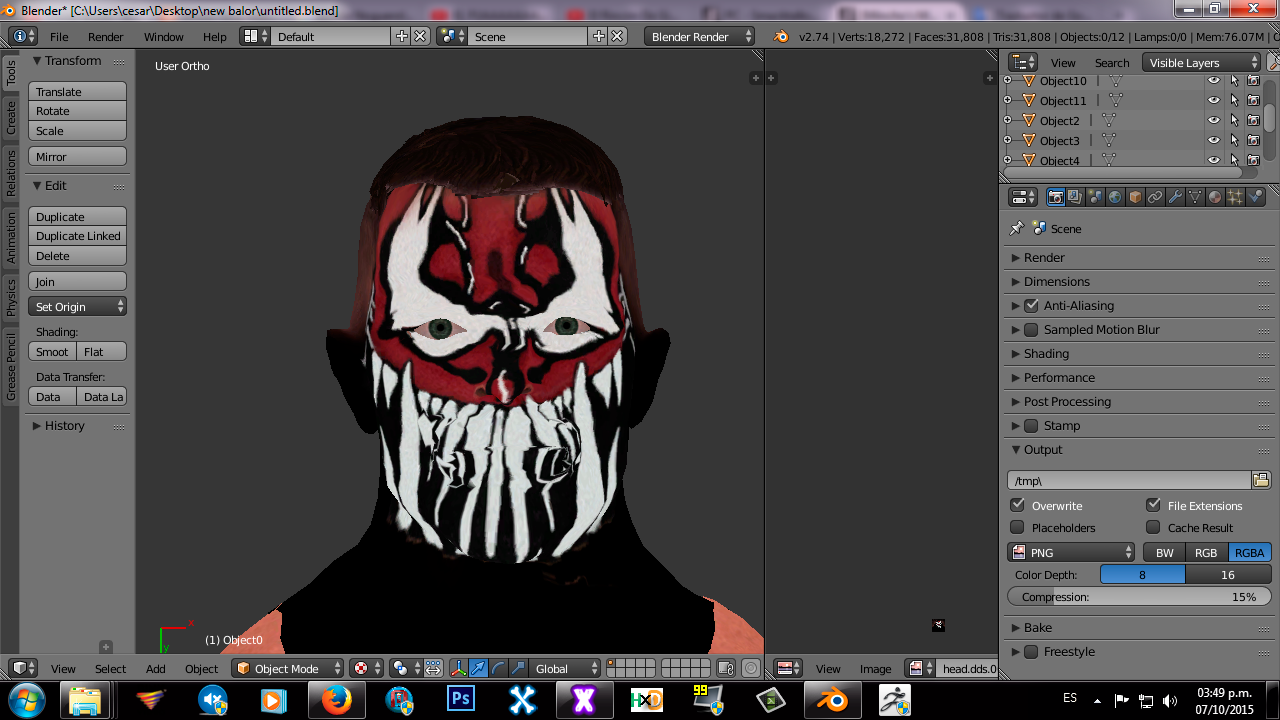Enable the Stamp checkbox

[1031, 426]
